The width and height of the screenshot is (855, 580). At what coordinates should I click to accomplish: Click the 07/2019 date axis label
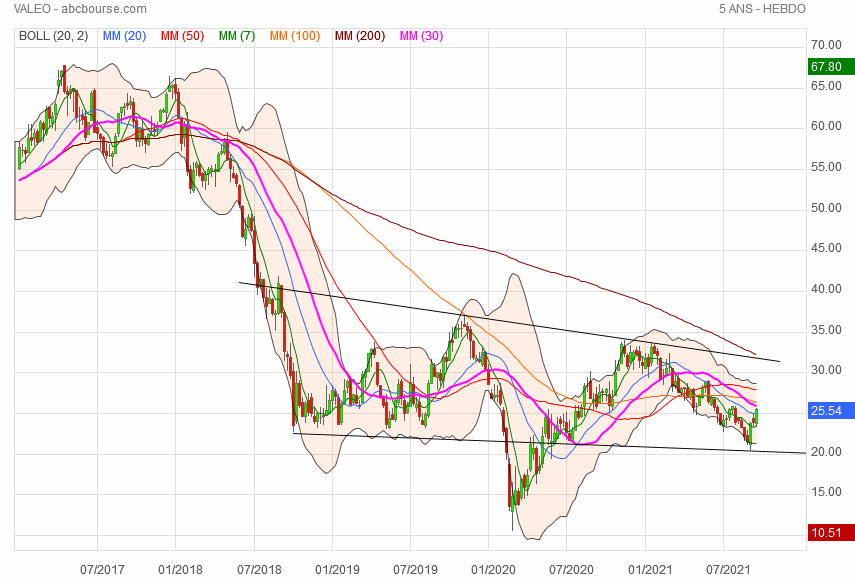point(415,570)
